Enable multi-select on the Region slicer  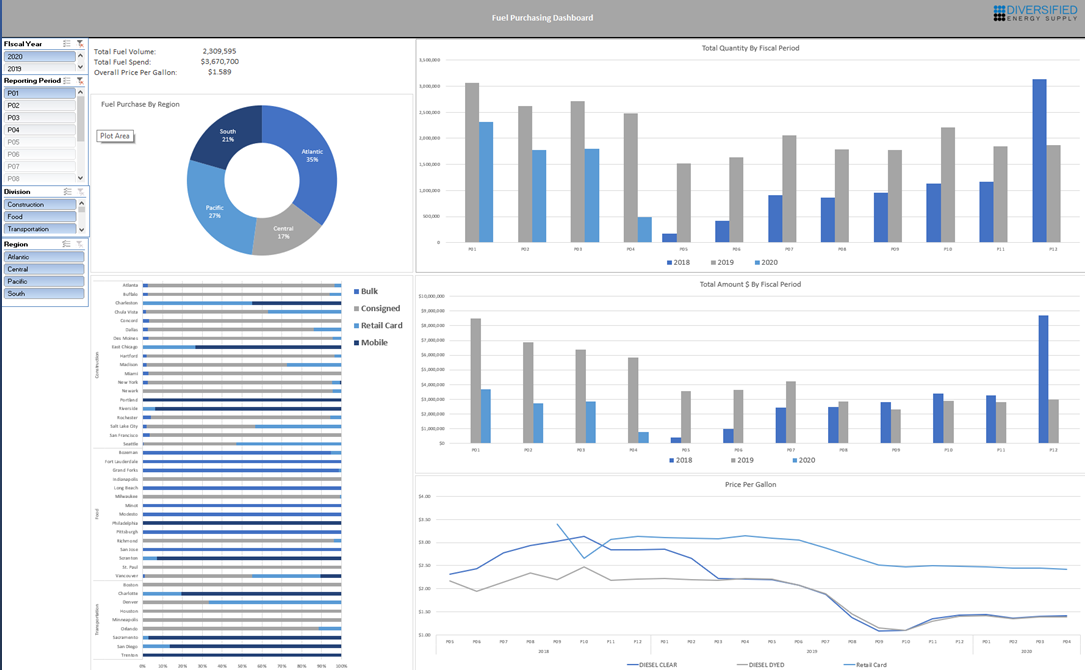click(x=65, y=243)
